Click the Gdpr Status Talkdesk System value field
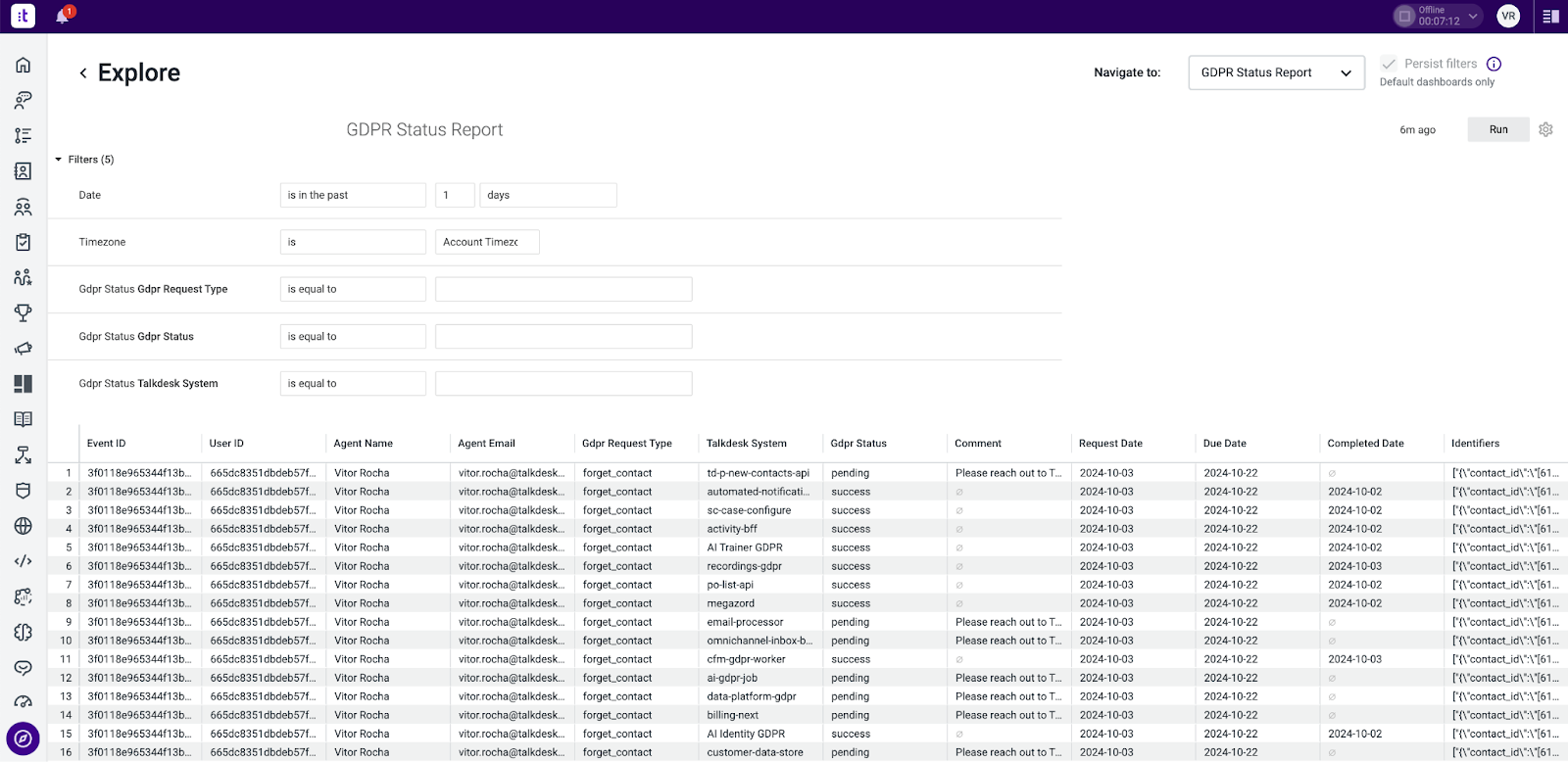 (x=563, y=384)
